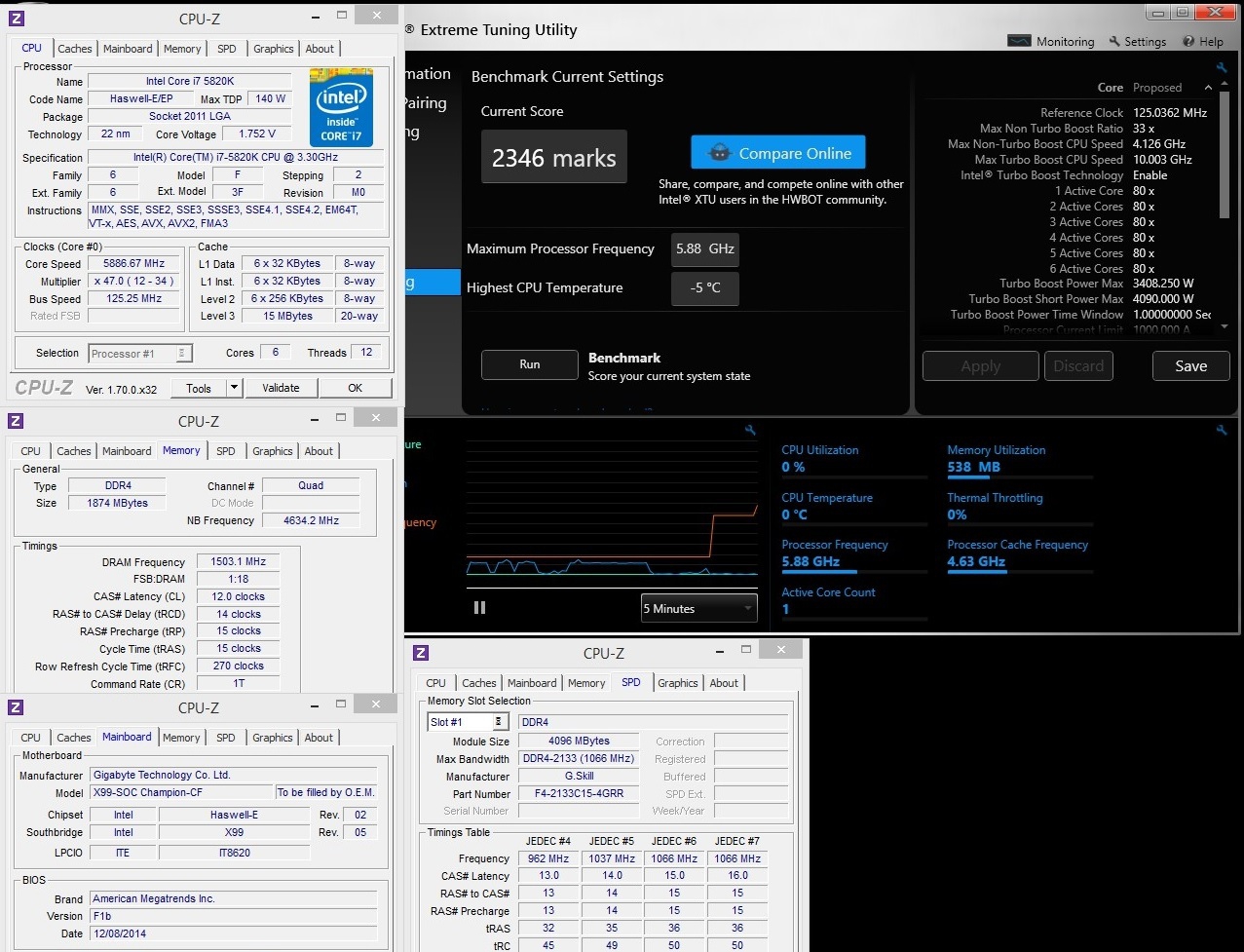Open Help in Extreme Tuning Utility
Screen dimensions: 1244x952
(1203, 42)
